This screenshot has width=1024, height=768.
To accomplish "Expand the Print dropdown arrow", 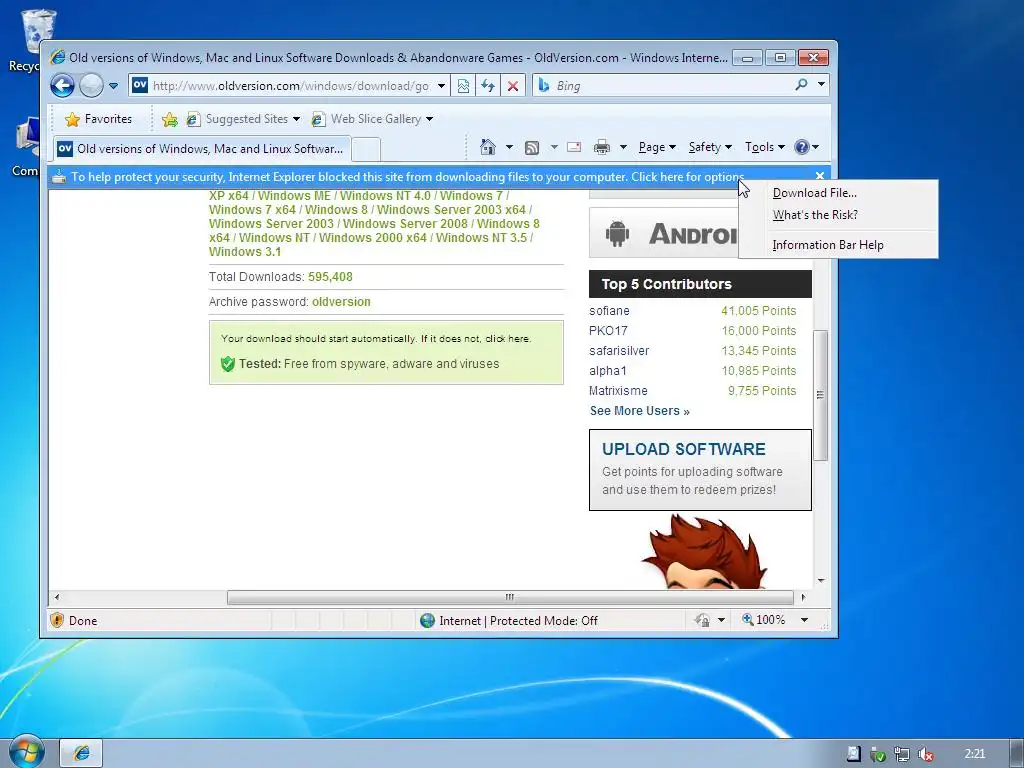I will (x=623, y=147).
